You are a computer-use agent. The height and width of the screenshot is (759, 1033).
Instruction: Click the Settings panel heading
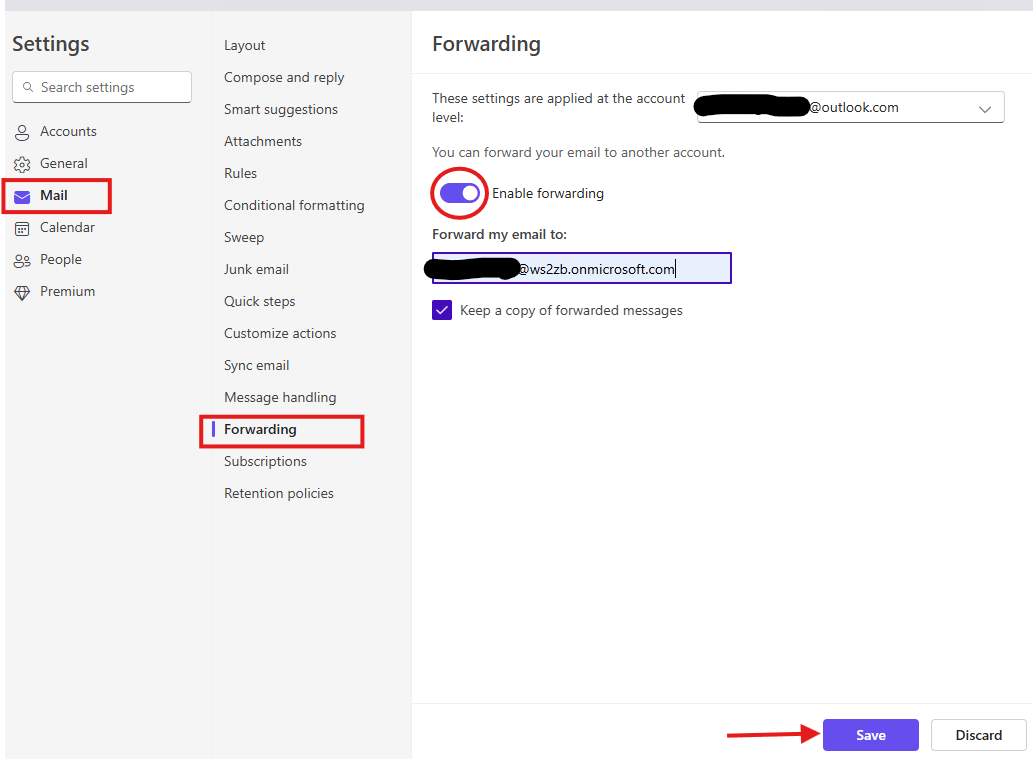click(51, 44)
